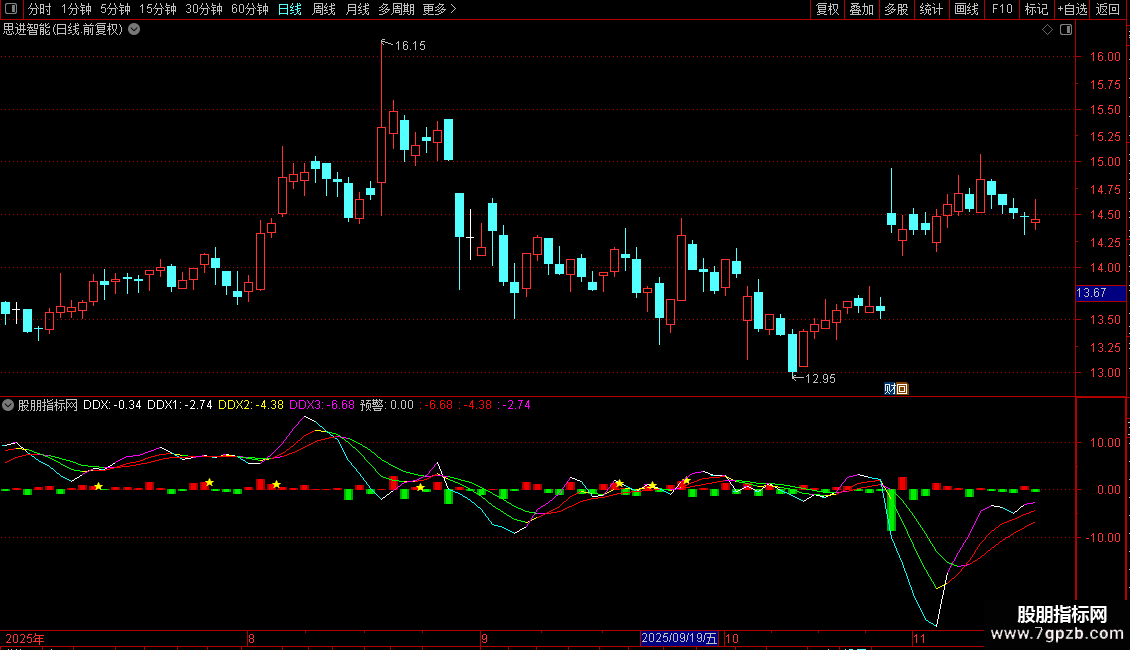Add stock via +自选 button
Viewport: 1130px width, 650px height.
pos(1072,9)
